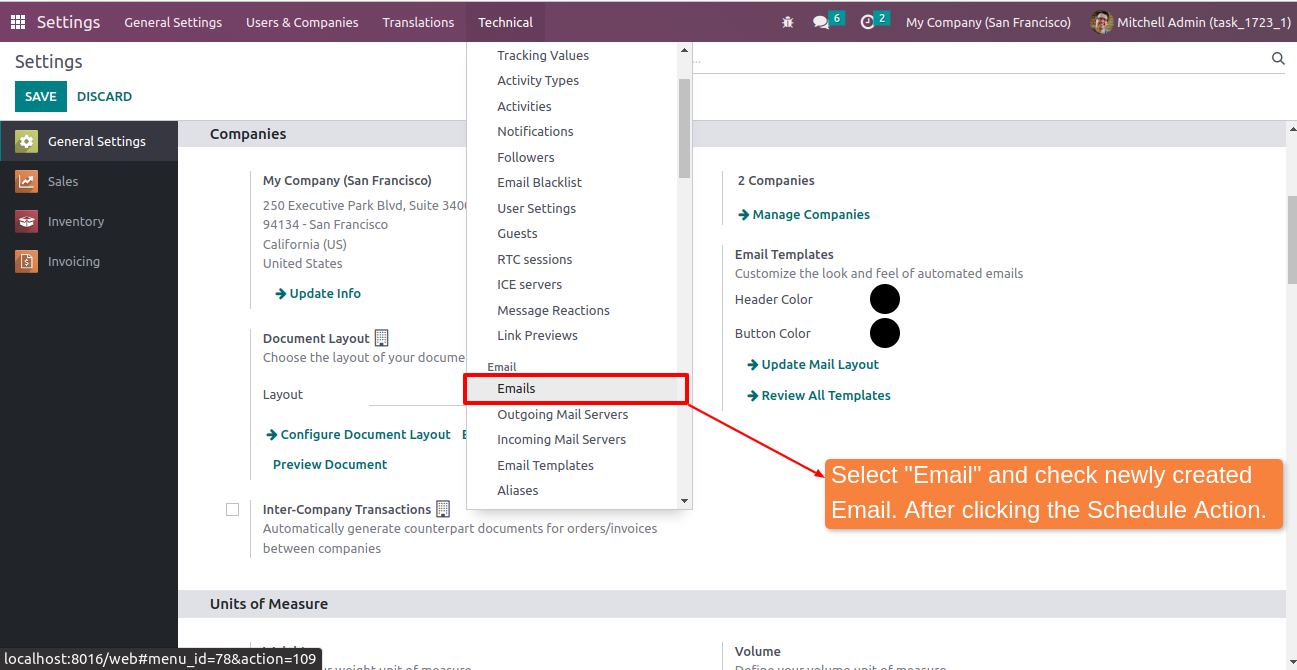Click the Layout selection field
Viewport: 1297px width, 670px height.
click(418, 394)
